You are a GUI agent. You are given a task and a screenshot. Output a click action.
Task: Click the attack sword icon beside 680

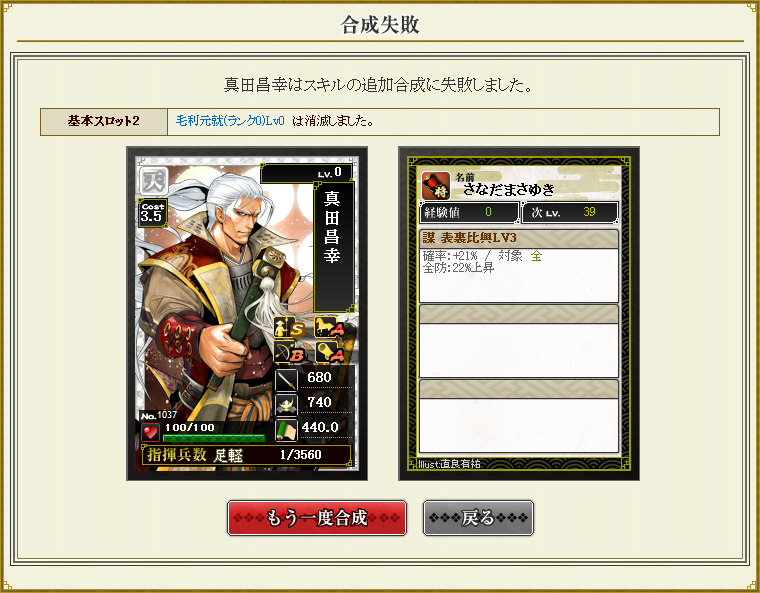[286, 380]
